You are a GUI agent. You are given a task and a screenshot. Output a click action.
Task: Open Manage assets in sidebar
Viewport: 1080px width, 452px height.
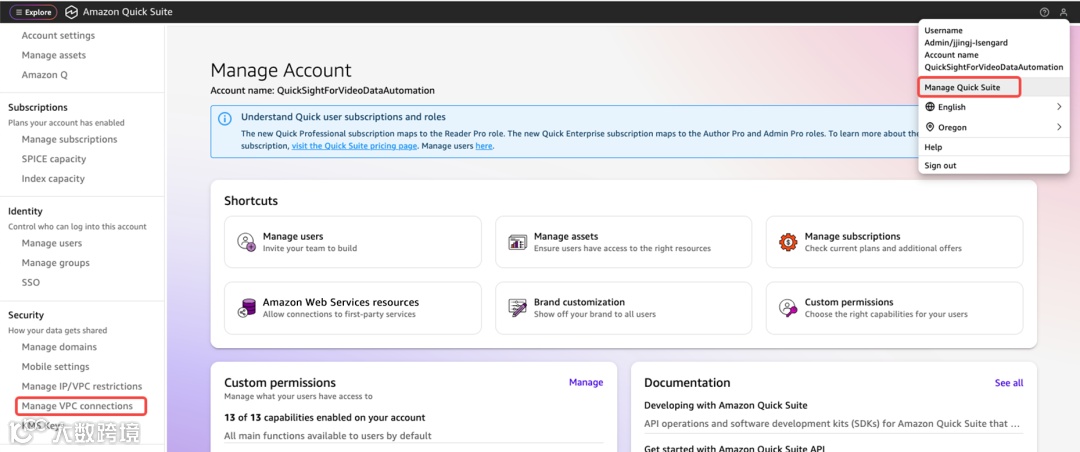click(x=54, y=55)
